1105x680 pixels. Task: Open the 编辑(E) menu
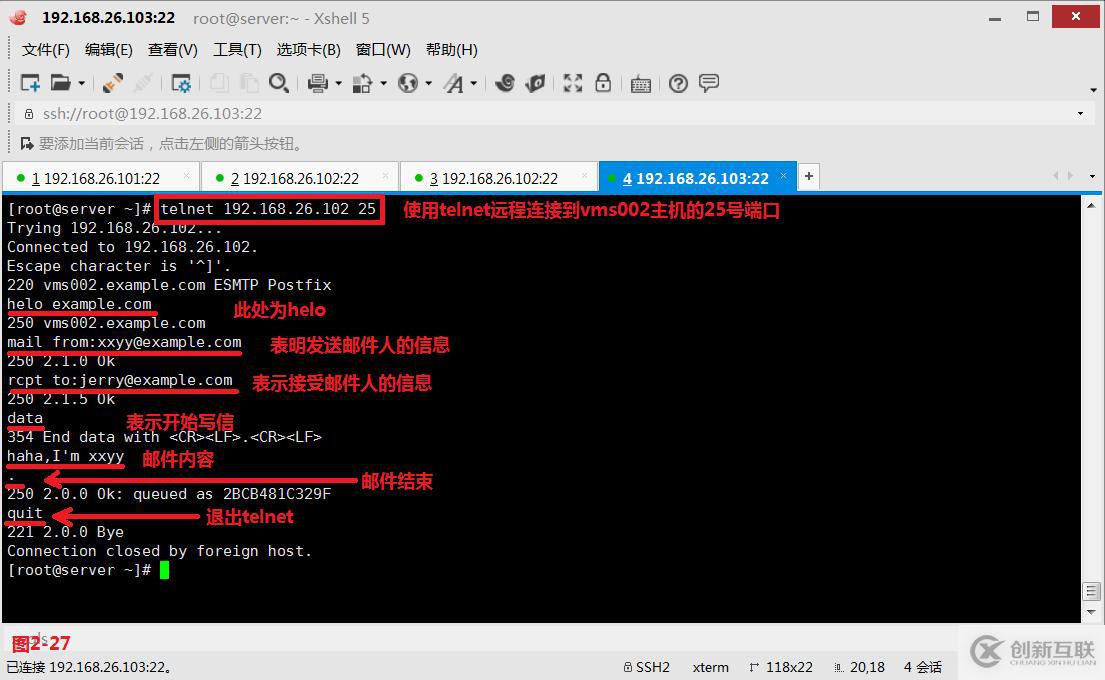tap(109, 49)
